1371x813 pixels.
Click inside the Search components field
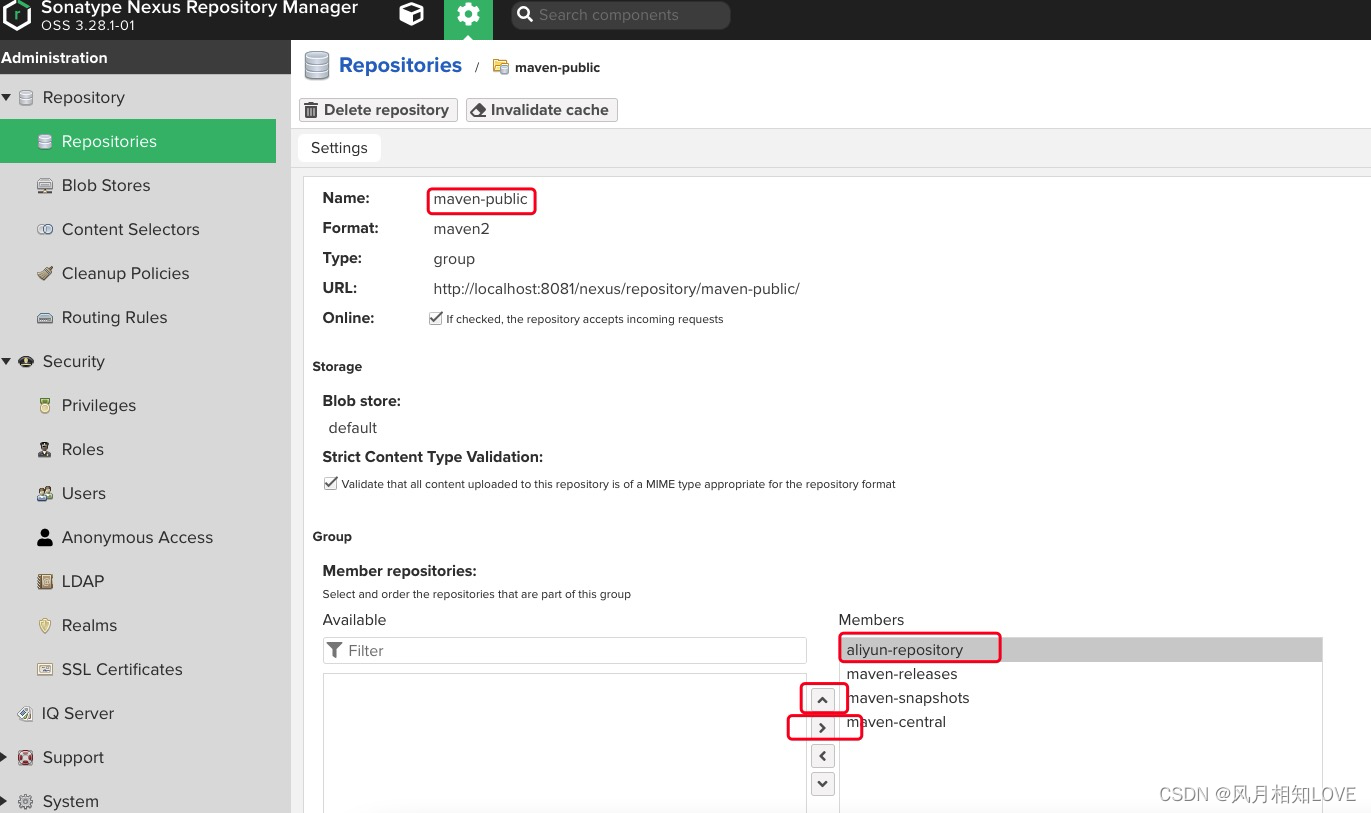tap(621, 15)
